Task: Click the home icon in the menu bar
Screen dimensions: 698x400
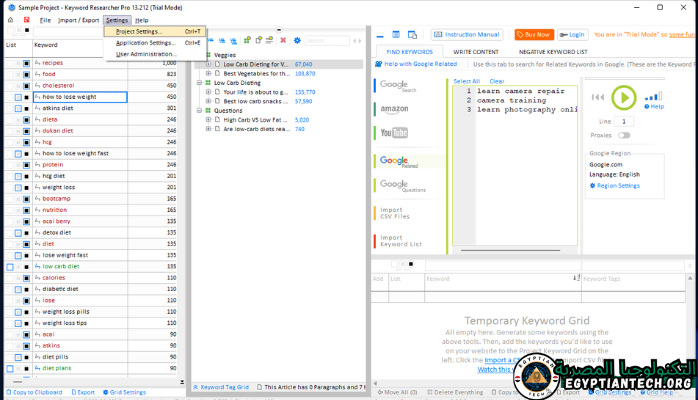Action: tap(11, 20)
